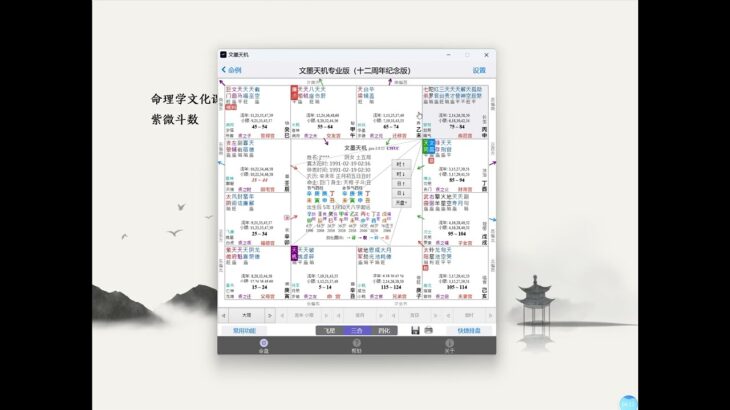The image size is (730, 410).
Task: Step to next 流时
Action: point(490,316)
